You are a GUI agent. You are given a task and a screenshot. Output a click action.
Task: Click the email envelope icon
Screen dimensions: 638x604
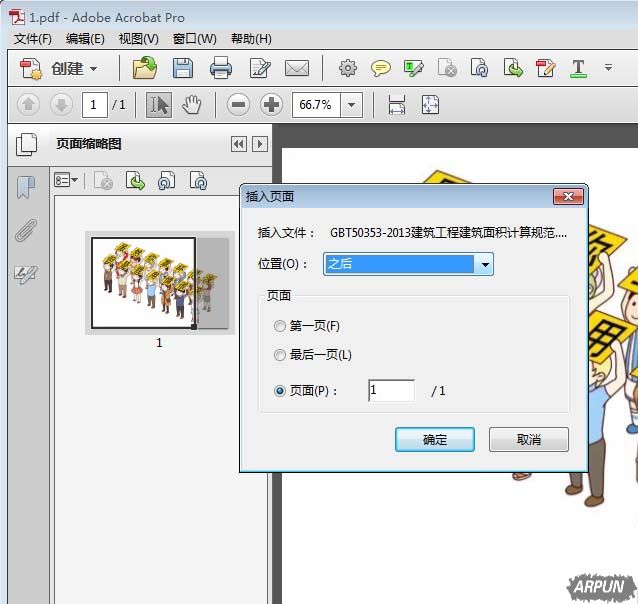[x=297, y=68]
